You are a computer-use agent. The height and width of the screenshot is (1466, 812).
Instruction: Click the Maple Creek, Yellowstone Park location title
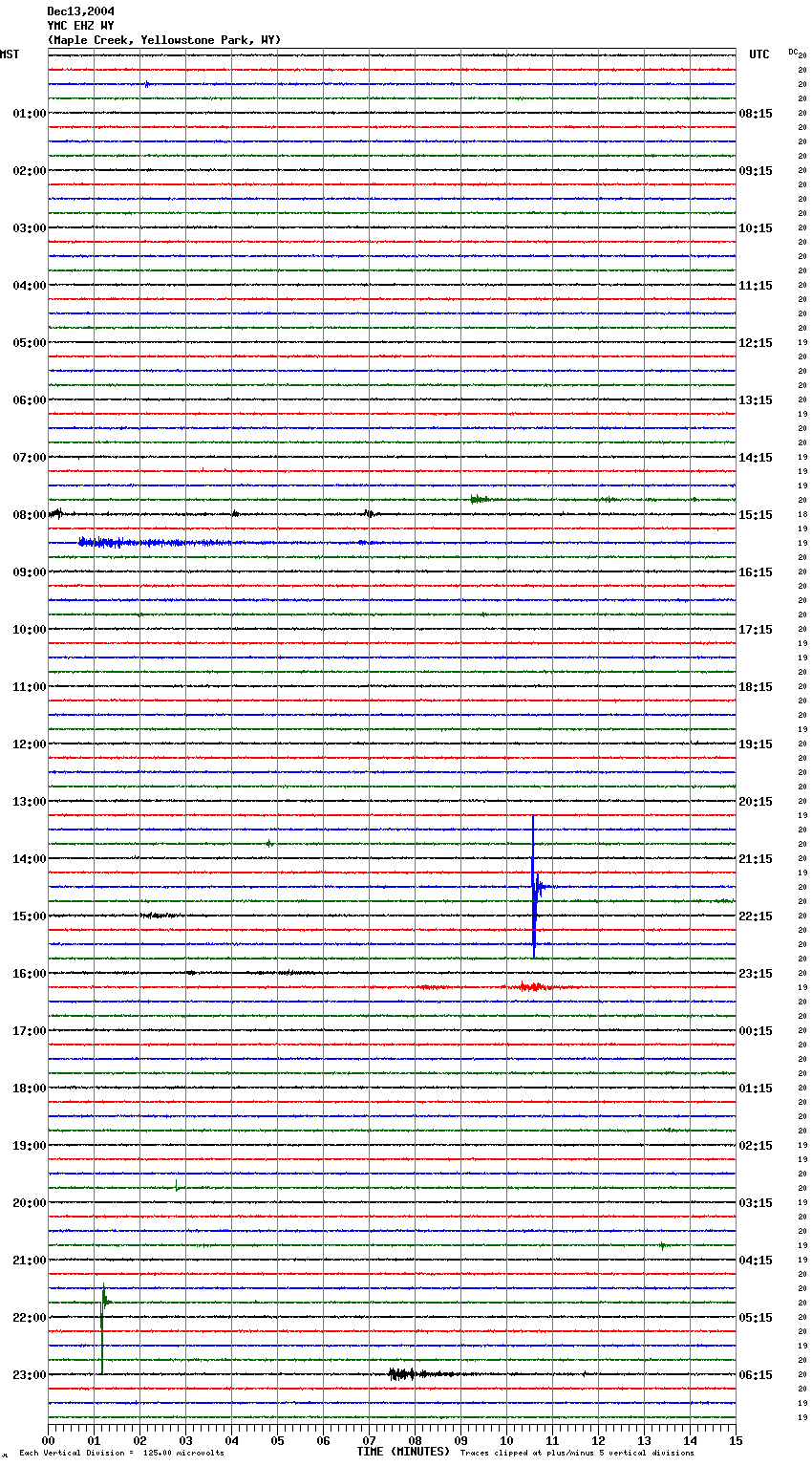pos(164,40)
